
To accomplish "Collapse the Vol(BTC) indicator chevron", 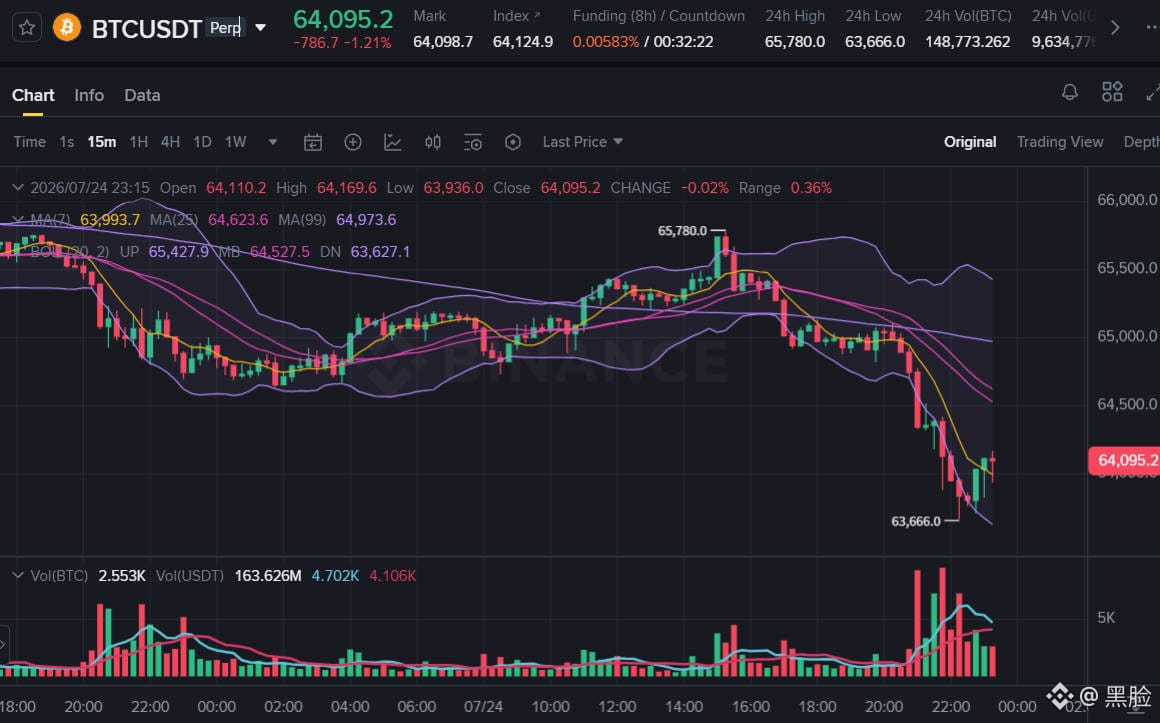I will [18, 576].
